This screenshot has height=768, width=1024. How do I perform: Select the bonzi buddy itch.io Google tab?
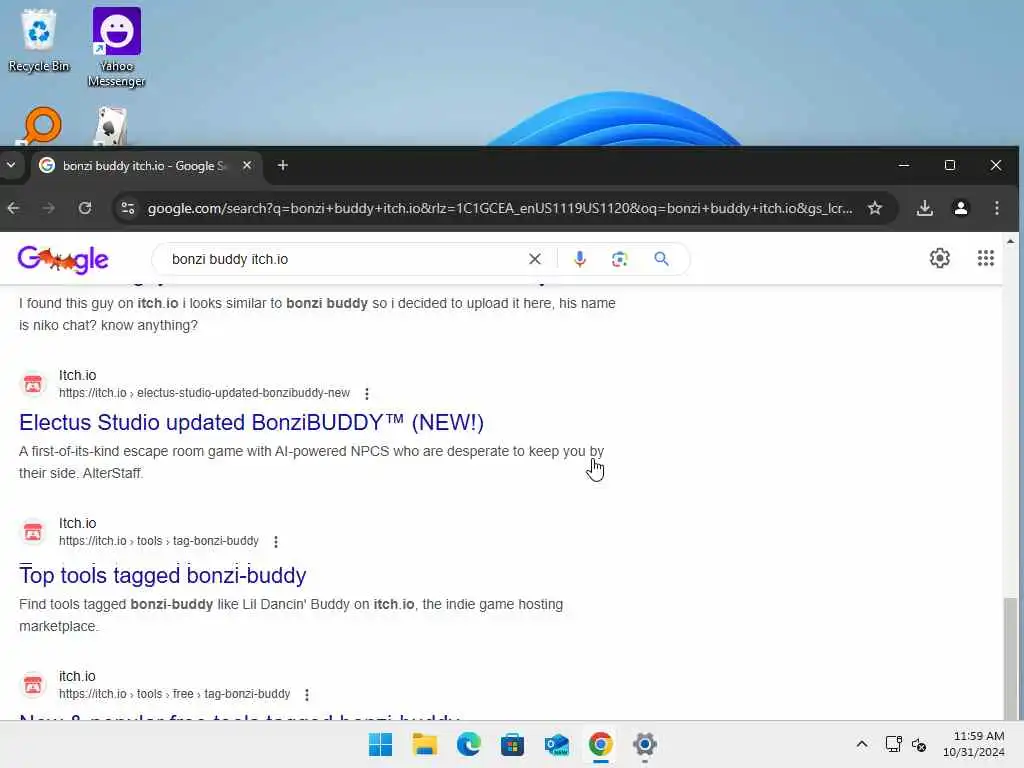(x=144, y=166)
